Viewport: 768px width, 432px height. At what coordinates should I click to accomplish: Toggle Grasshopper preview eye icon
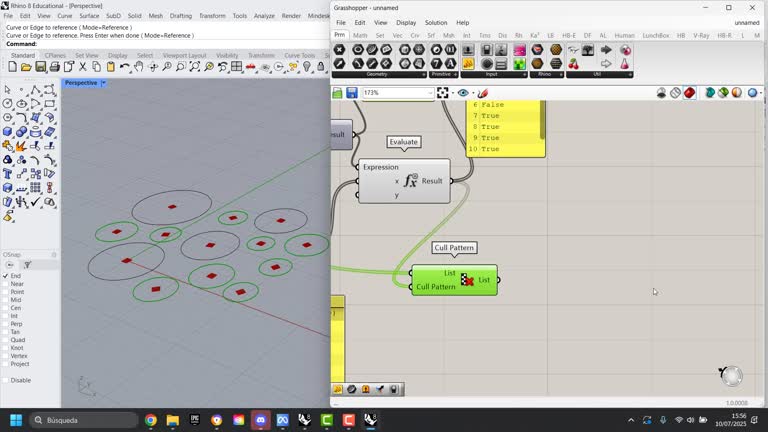pos(462,93)
